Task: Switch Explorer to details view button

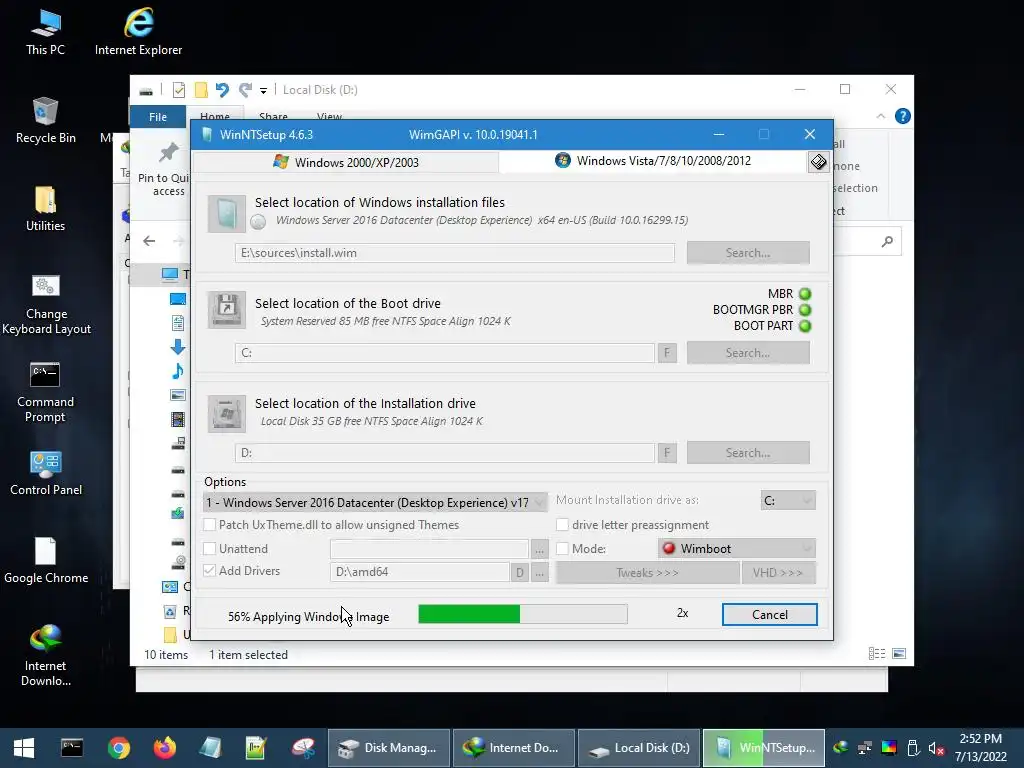Action: coord(877,654)
